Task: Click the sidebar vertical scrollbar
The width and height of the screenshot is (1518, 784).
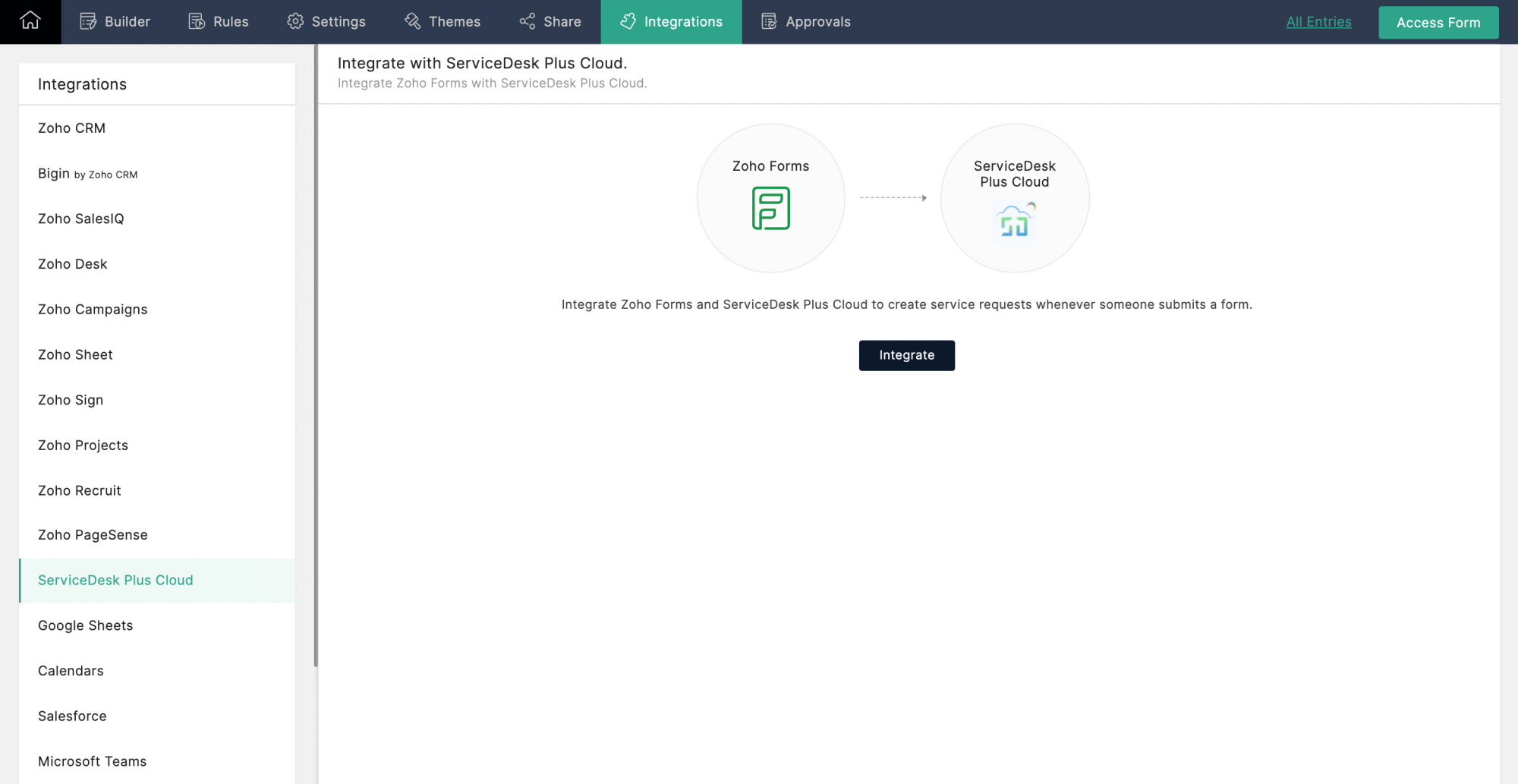Action: coord(316,355)
